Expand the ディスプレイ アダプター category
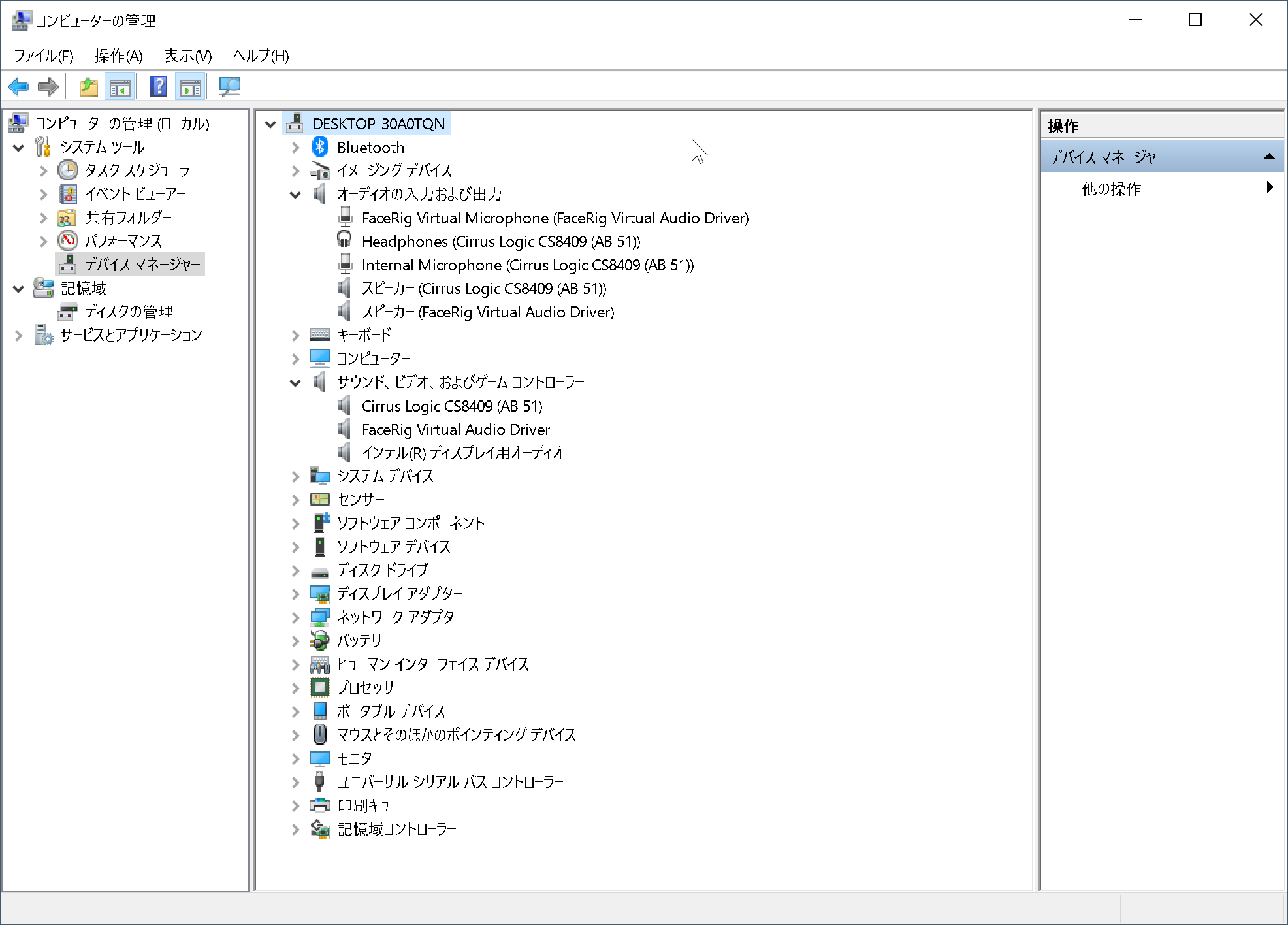Screen dimensions: 1288x925 click(295, 594)
